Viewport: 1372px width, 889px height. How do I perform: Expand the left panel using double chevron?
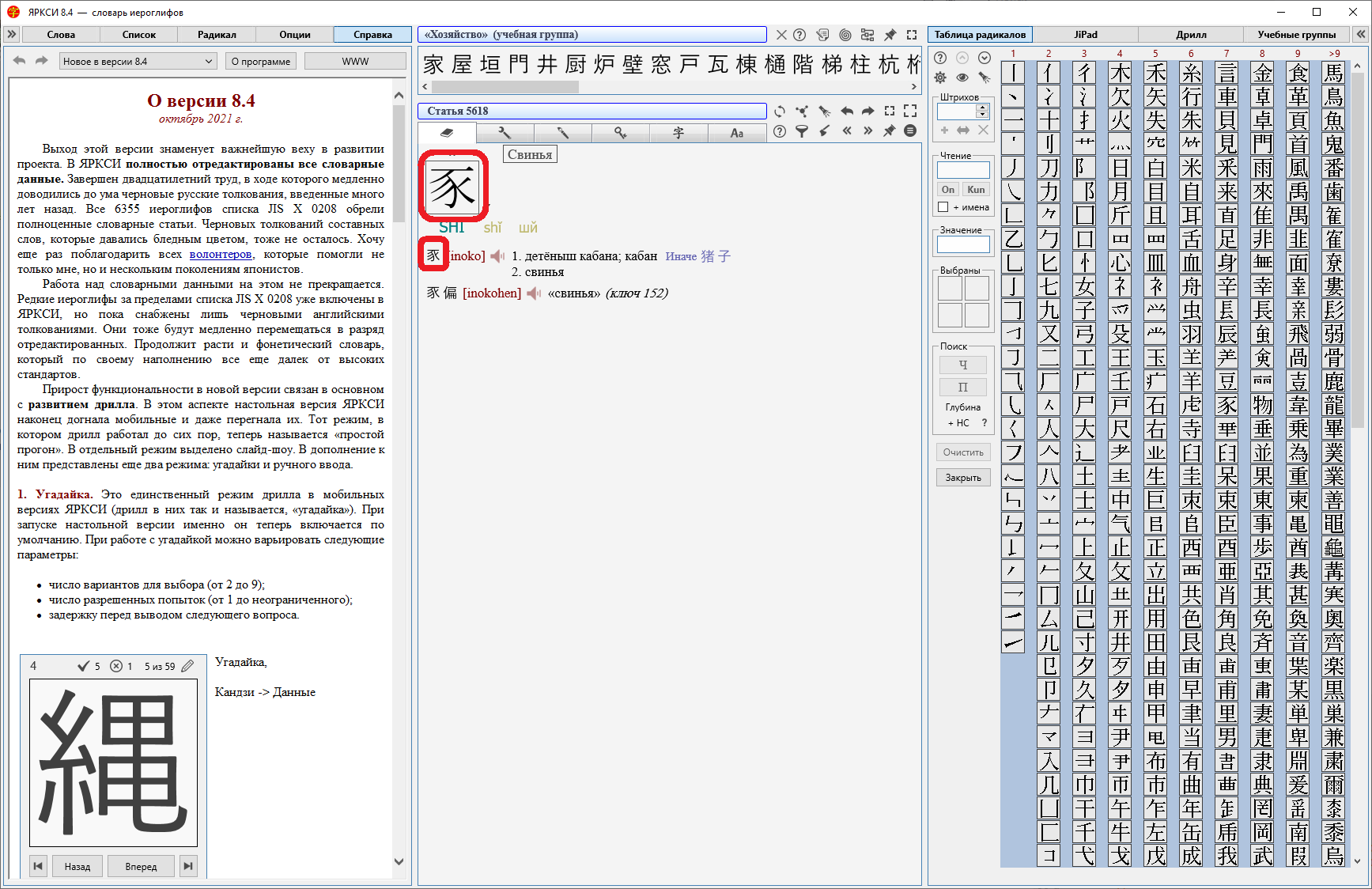click(x=11, y=35)
